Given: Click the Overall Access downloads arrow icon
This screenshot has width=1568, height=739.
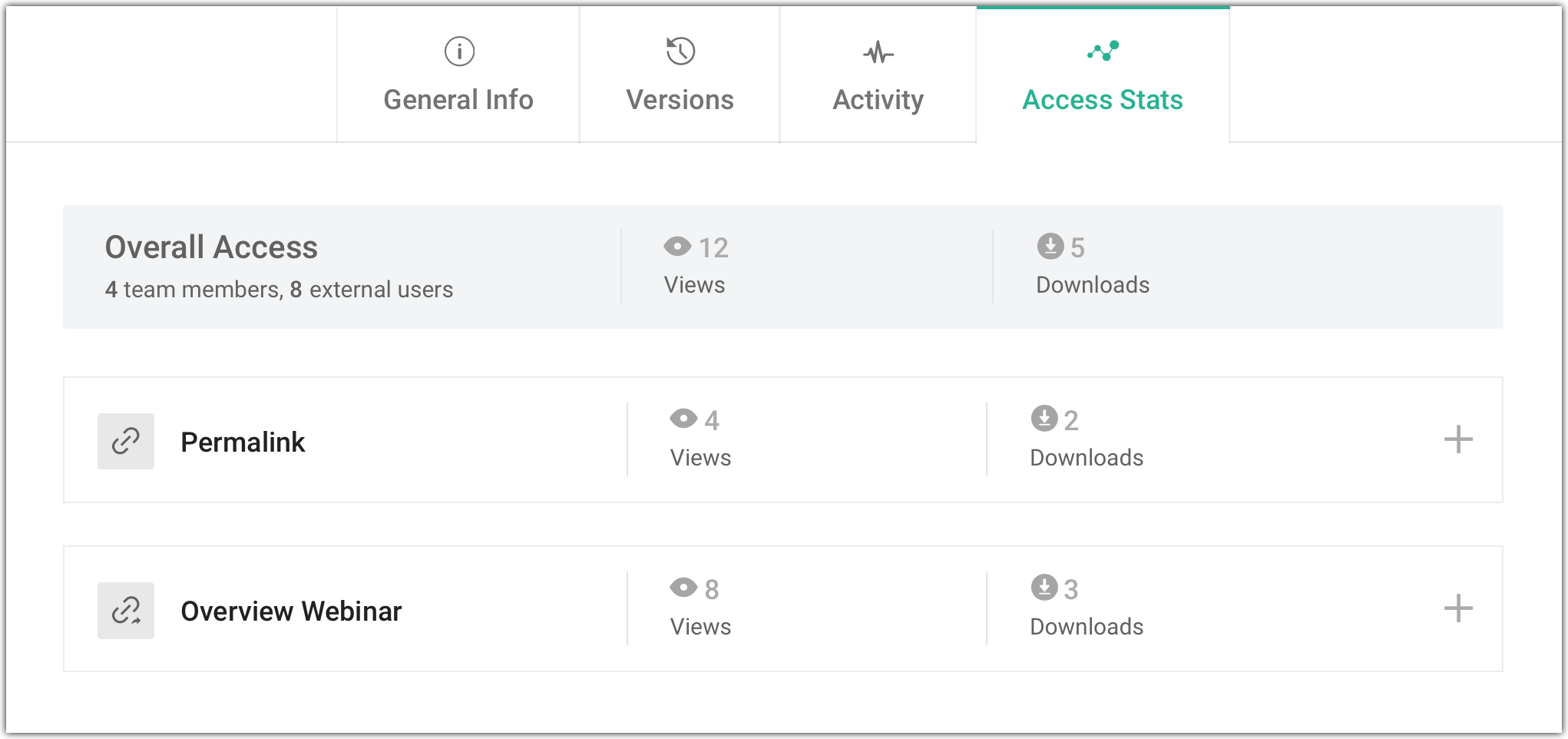Looking at the screenshot, I should click(1050, 247).
